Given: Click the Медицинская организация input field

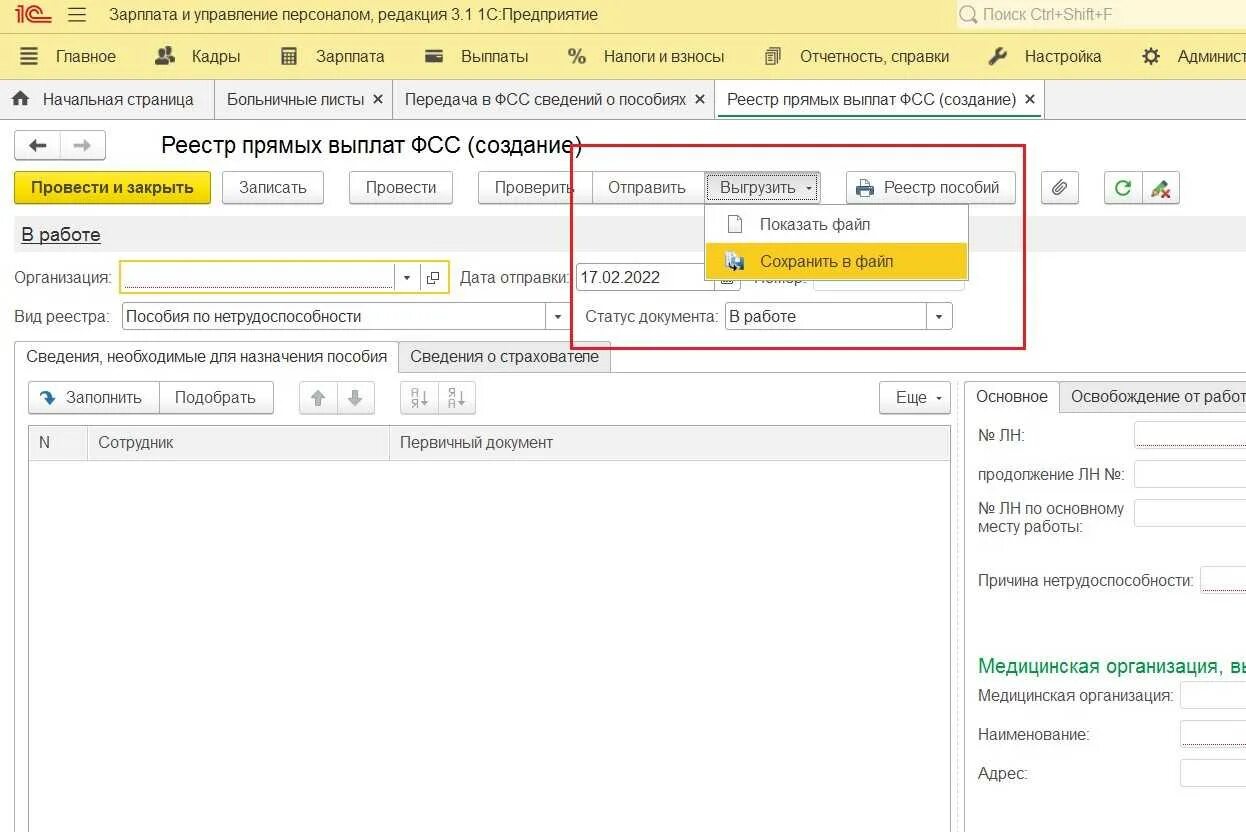Looking at the screenshot, I should (1213, 695).
